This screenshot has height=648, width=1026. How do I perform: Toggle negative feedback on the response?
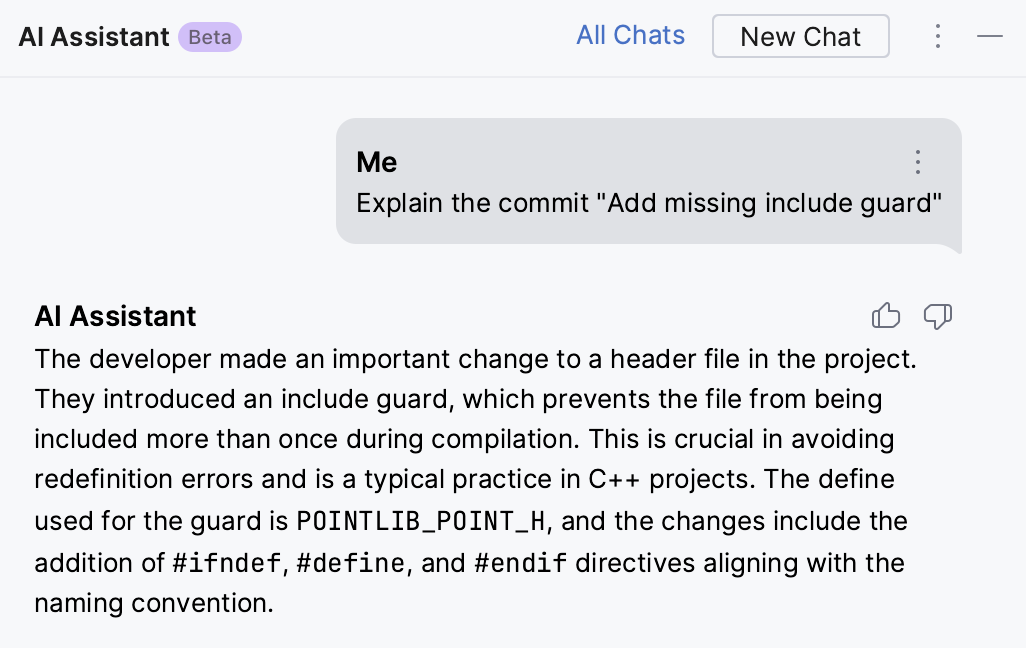click(937, 315)
